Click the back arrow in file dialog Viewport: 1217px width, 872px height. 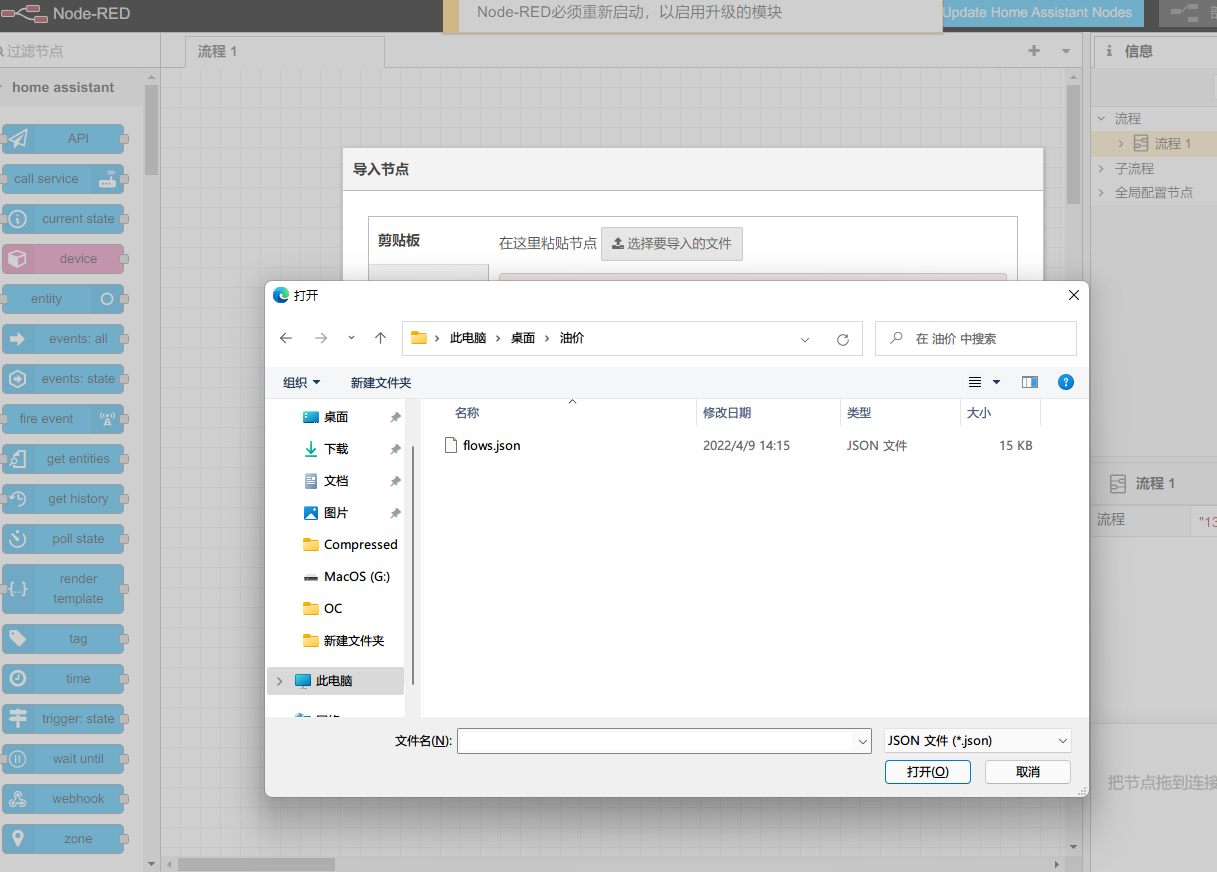[286, 339]
